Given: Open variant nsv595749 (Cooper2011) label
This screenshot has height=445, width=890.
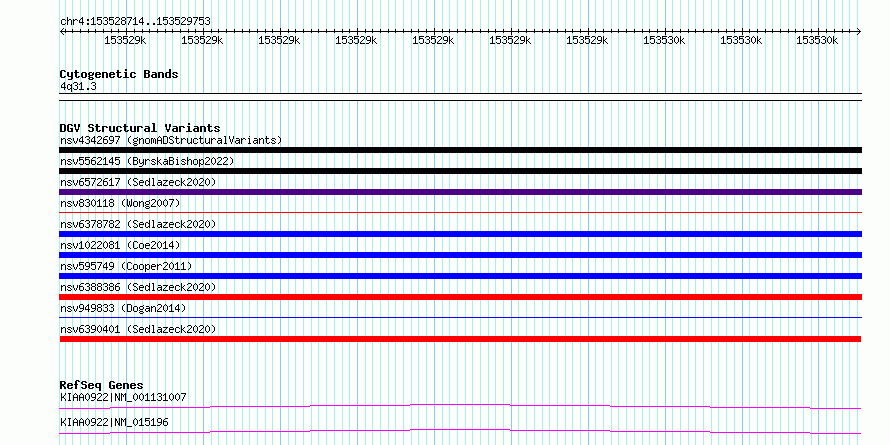Looking at the screenshot, I should (x=126, y=266).
